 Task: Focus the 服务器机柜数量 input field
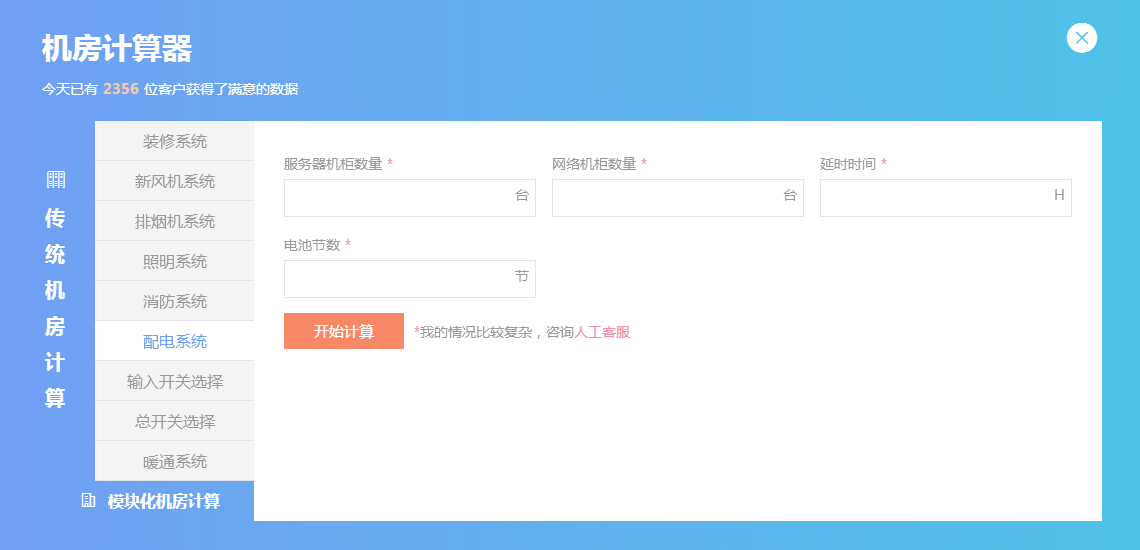point(409,198)
